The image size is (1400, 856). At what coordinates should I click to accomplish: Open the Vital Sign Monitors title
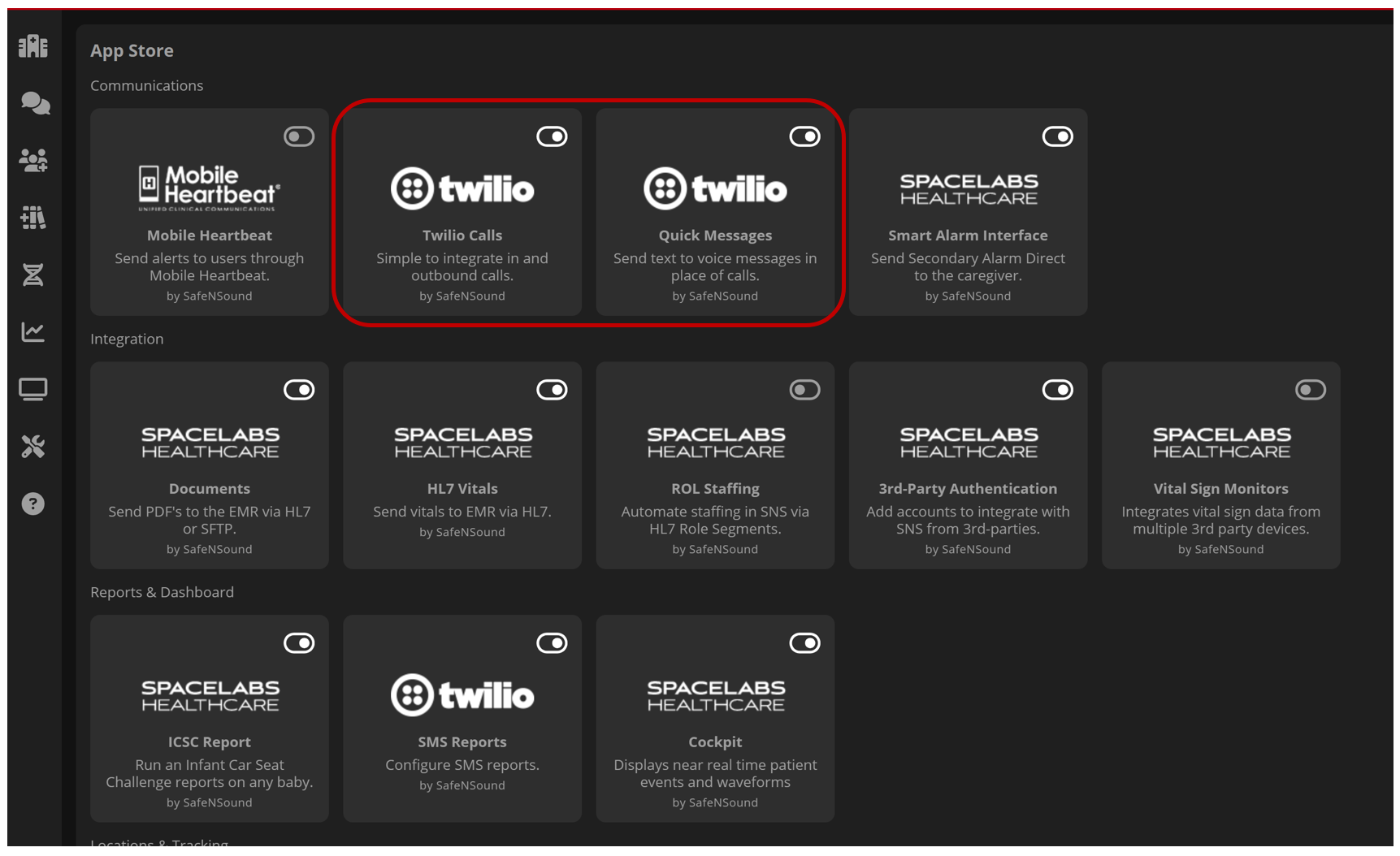tap(1221, 489)
